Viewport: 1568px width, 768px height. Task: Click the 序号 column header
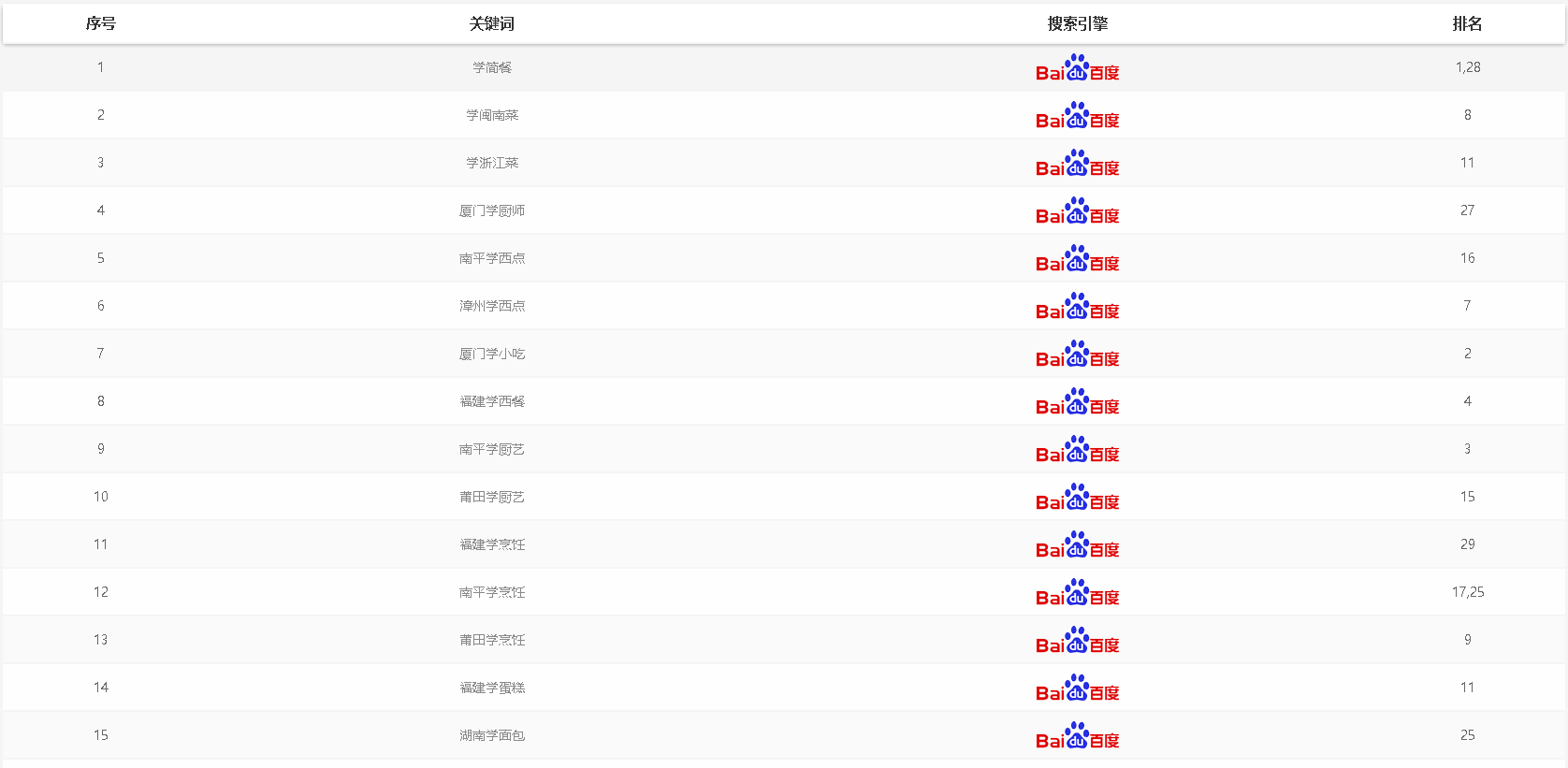tap(101, 23)
